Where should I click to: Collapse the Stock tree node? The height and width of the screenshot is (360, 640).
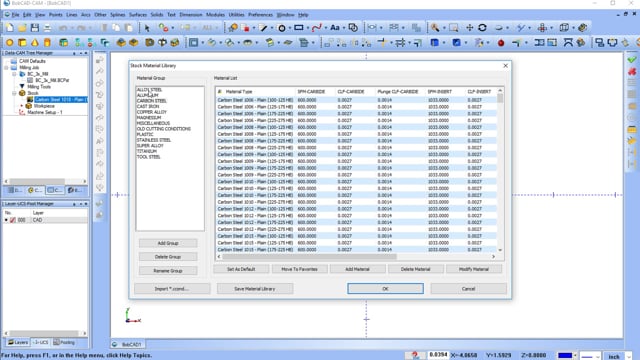click(x=14, y=93)
